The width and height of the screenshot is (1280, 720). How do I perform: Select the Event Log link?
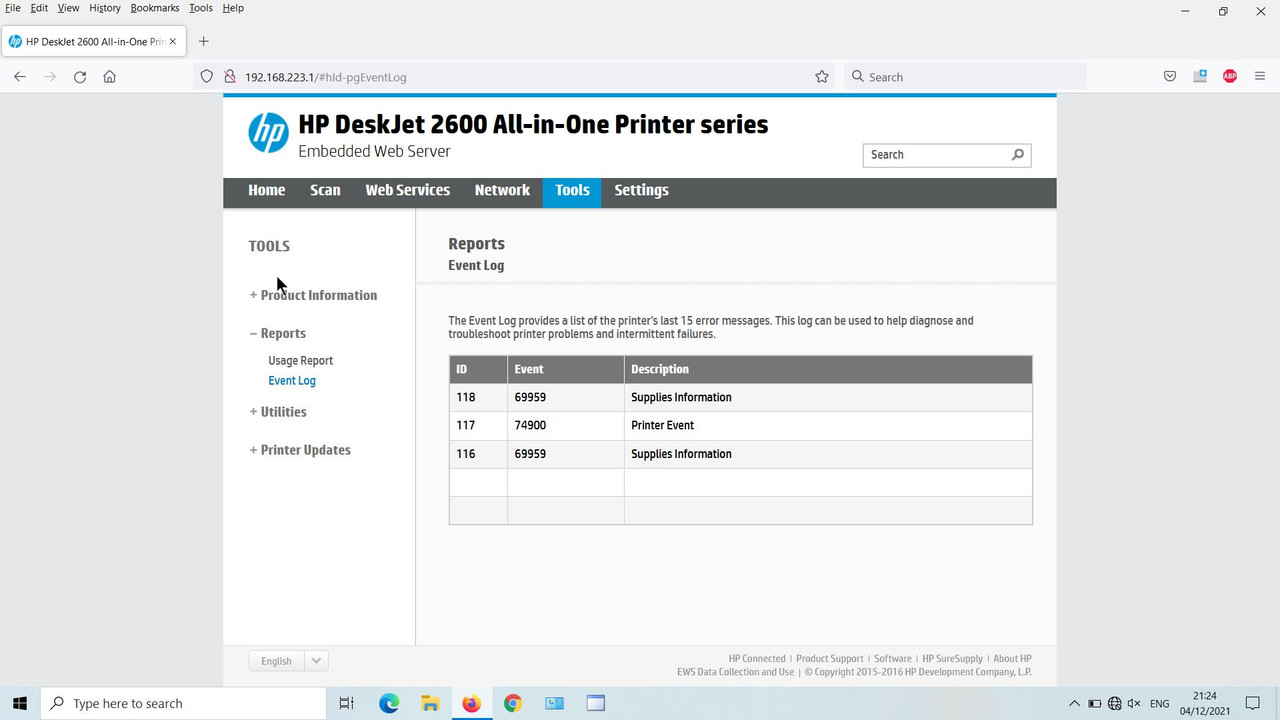292,381
